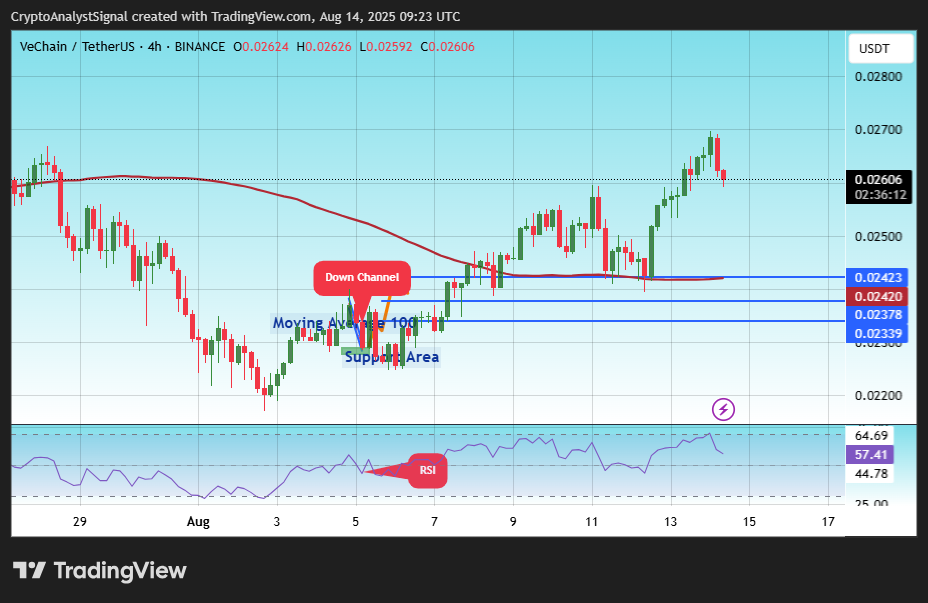Click the 0.02700 price axis label
Viewport: 928px width, 603px height.
878,130
